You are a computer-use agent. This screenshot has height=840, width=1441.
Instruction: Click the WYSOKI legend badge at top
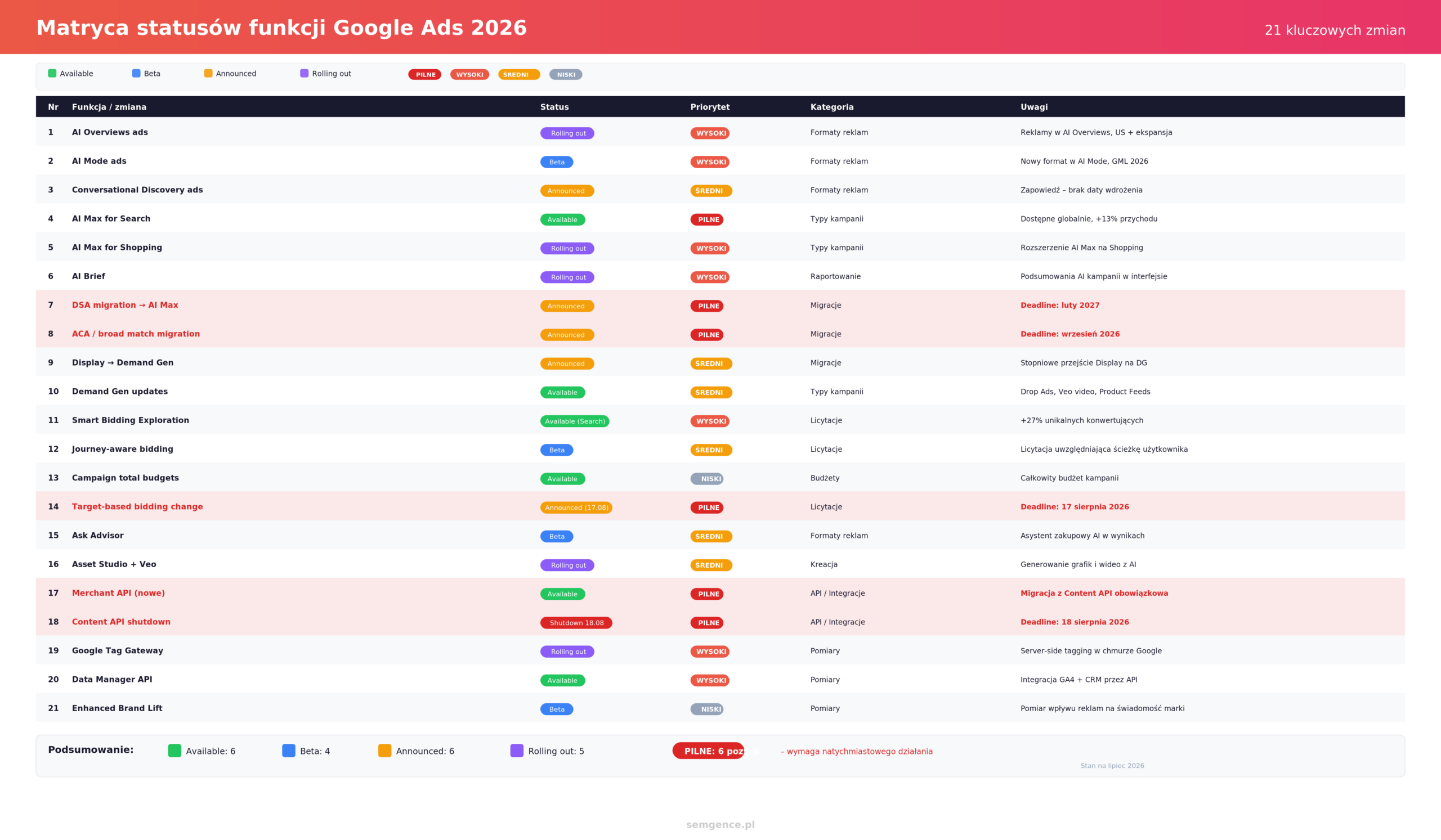click(469, 74)
